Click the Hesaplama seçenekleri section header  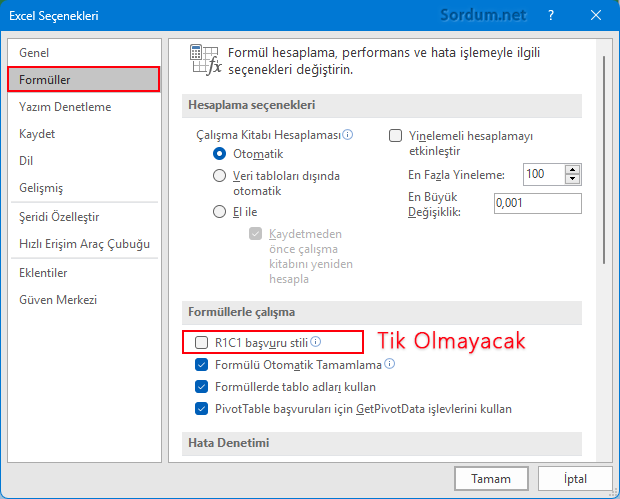tap(382, 105)
